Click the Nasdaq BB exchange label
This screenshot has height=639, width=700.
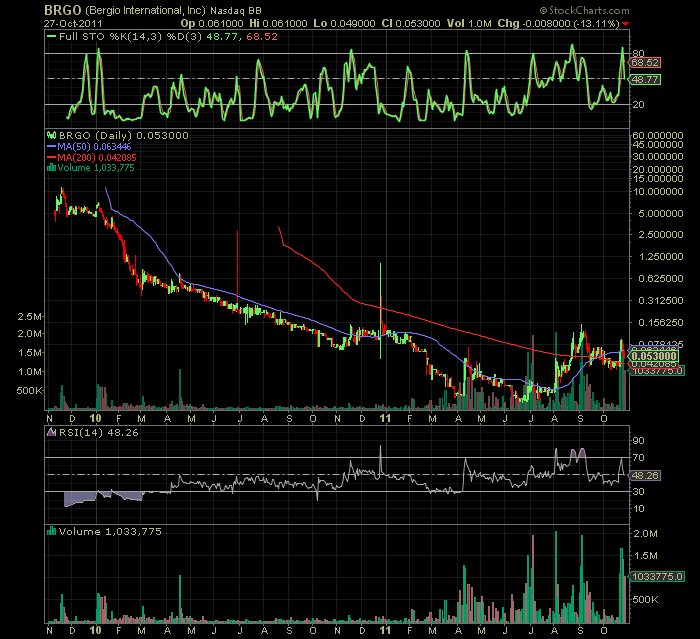pyautogui.click(x=236, y=10)
